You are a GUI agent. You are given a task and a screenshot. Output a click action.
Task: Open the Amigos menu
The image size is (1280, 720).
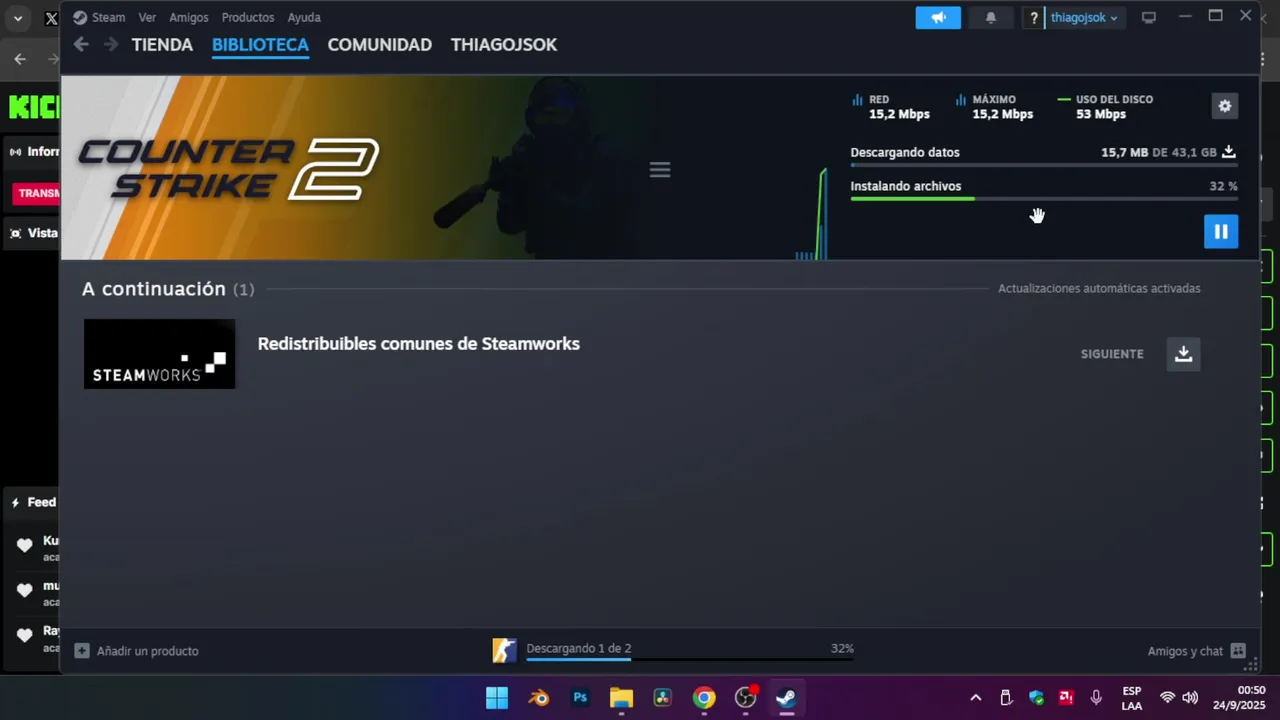point(189,18)
